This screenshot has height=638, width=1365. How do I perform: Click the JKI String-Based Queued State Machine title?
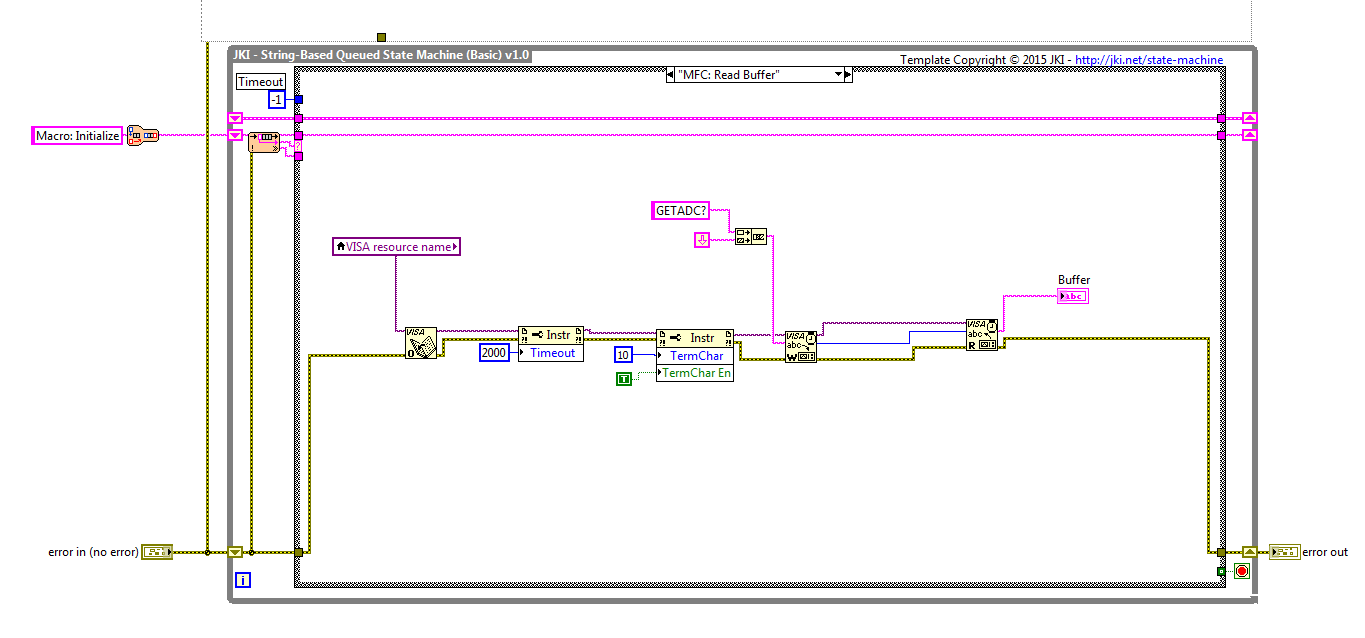pos(381,55)
